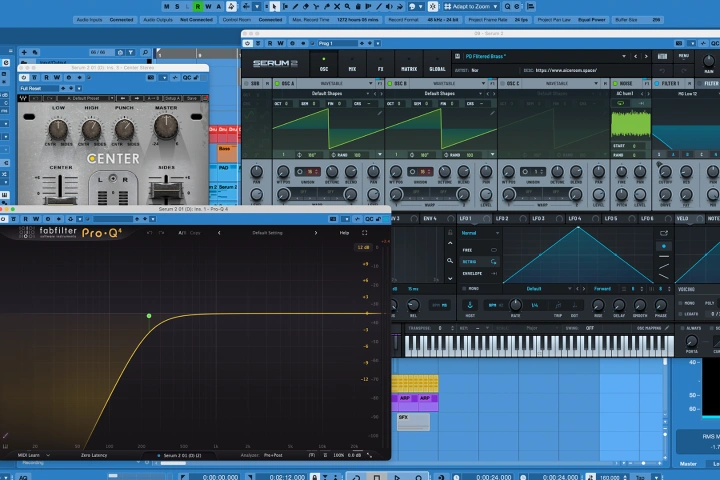Click the 12 dB display range button
The image size is (720, 480).
click(363, 247)
